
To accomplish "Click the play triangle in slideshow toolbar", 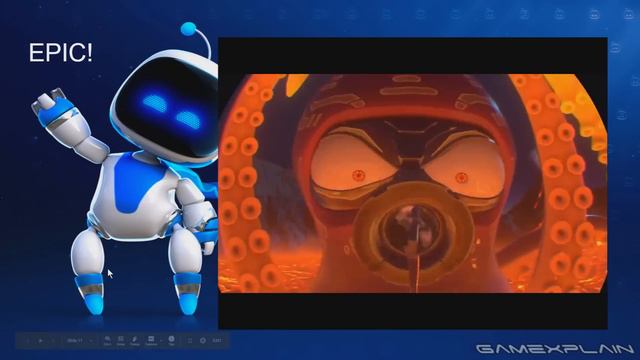I will tap(40, 340).
